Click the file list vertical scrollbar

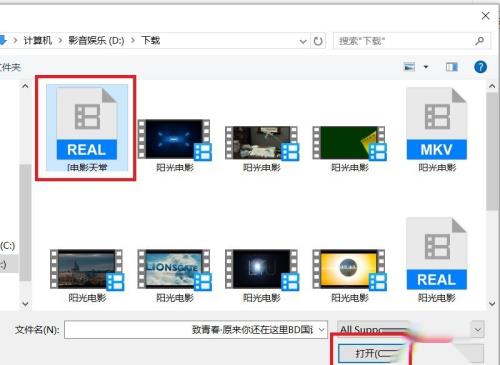coord(492,152)
